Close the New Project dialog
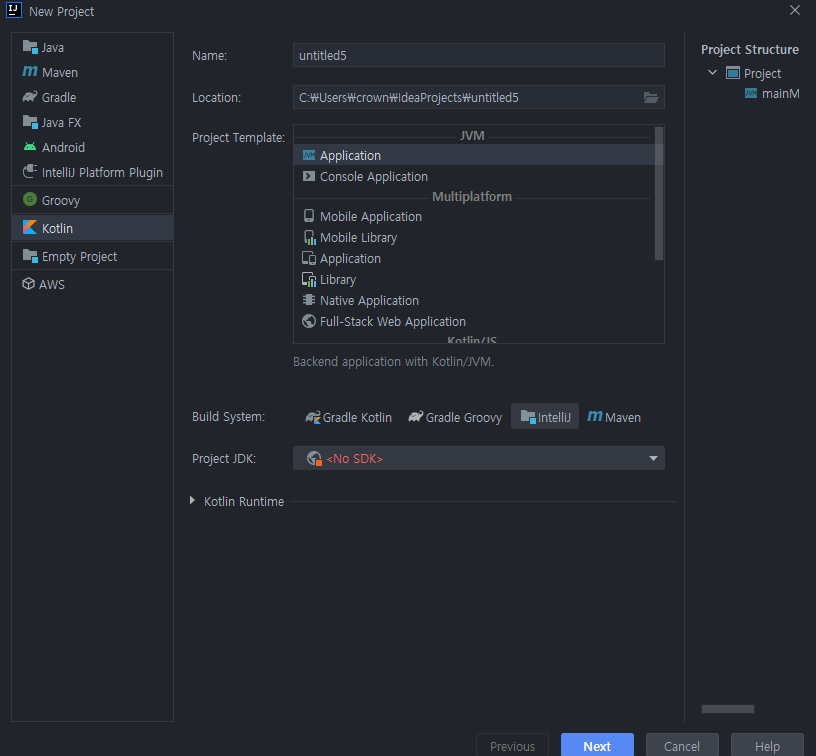Image resolution: width=816 pixels, height=756 pixels. [x=795, y=10]
